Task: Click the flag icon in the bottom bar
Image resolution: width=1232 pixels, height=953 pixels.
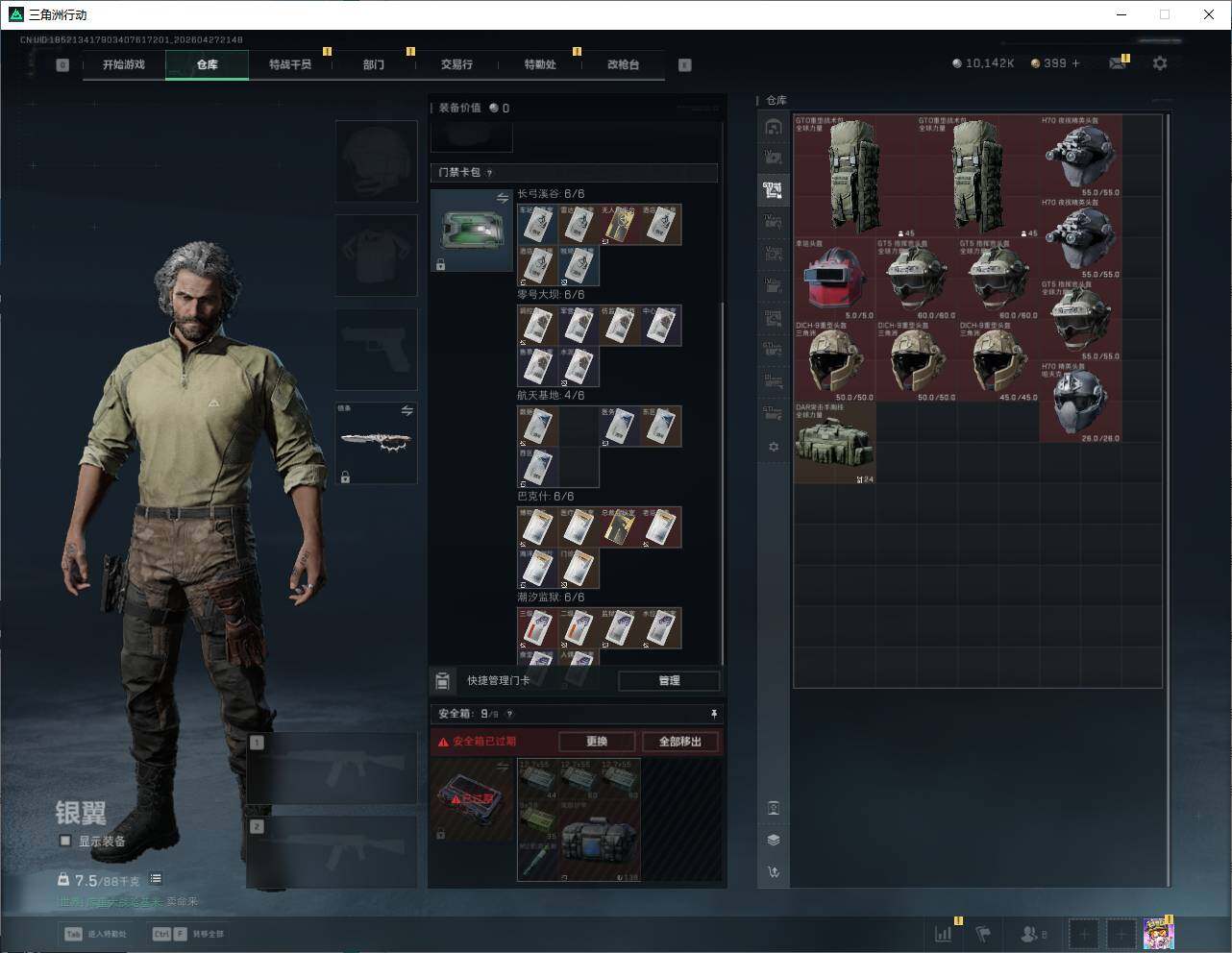Action: click(x=983, y=933)
